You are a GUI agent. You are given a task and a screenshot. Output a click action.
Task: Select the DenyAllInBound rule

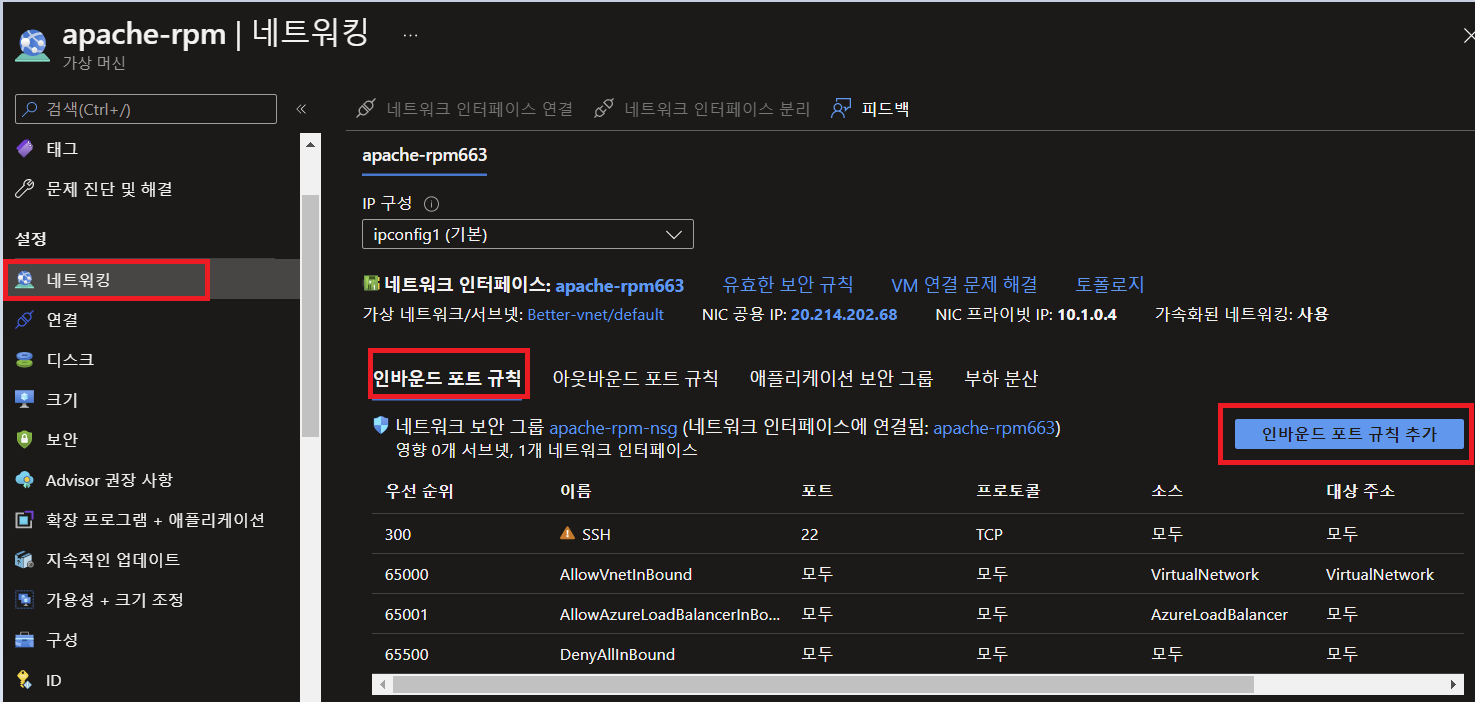click(x=617, y=654)
